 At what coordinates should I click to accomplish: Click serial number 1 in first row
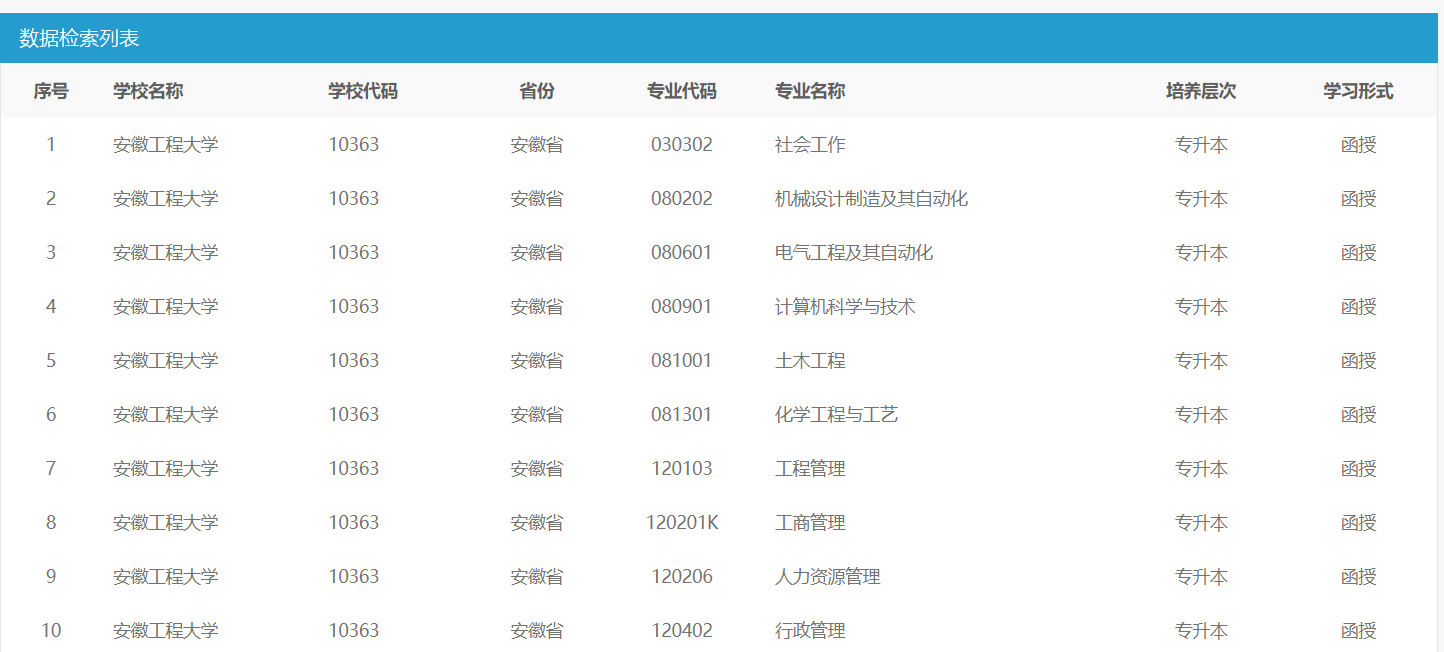pyautogui.click(x=51, y=145)
